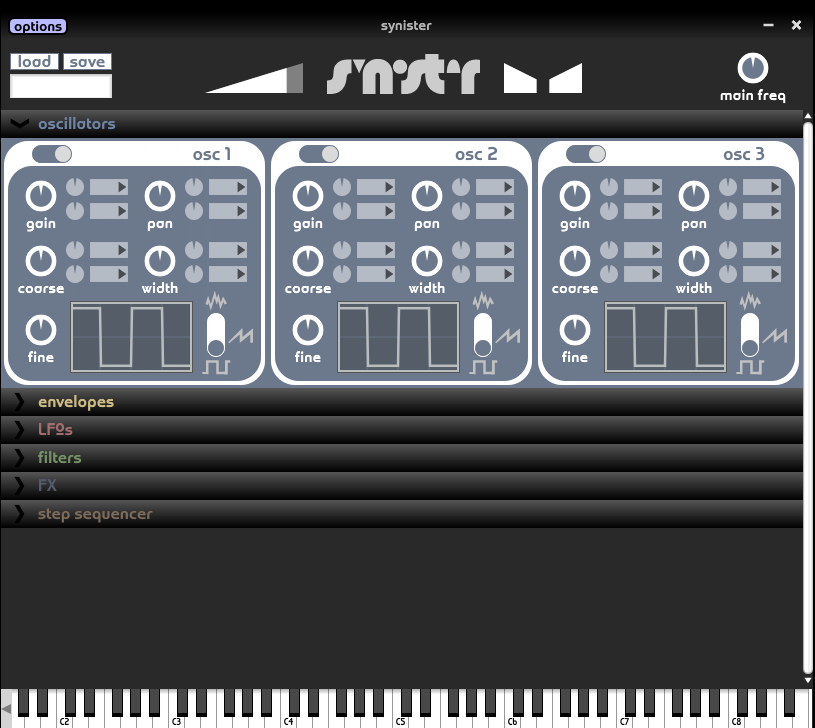Screen dimensions: 815x728
Task: Click osc 2 pan knob
Action: [427, 197]
